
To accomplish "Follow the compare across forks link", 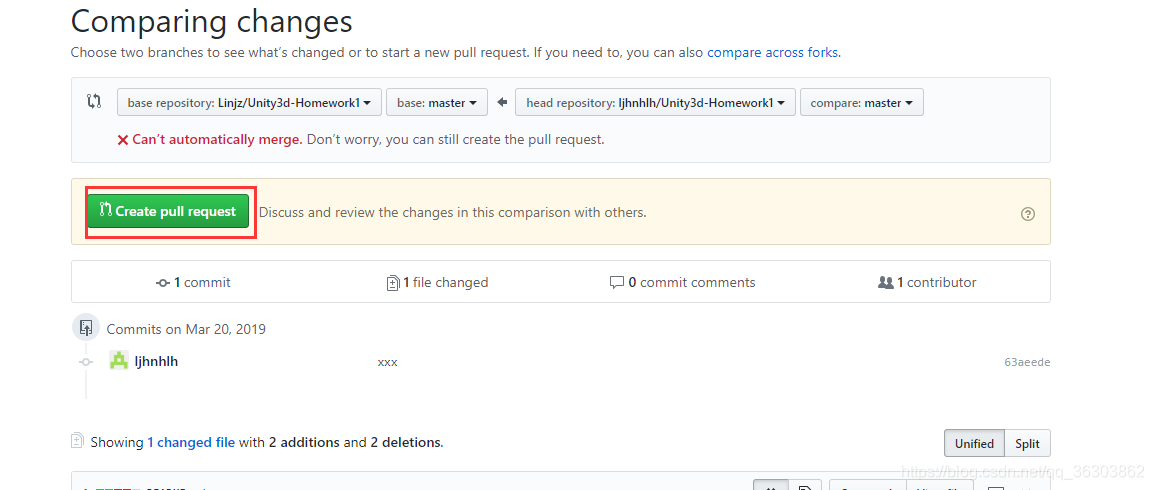I will [772, 53].
